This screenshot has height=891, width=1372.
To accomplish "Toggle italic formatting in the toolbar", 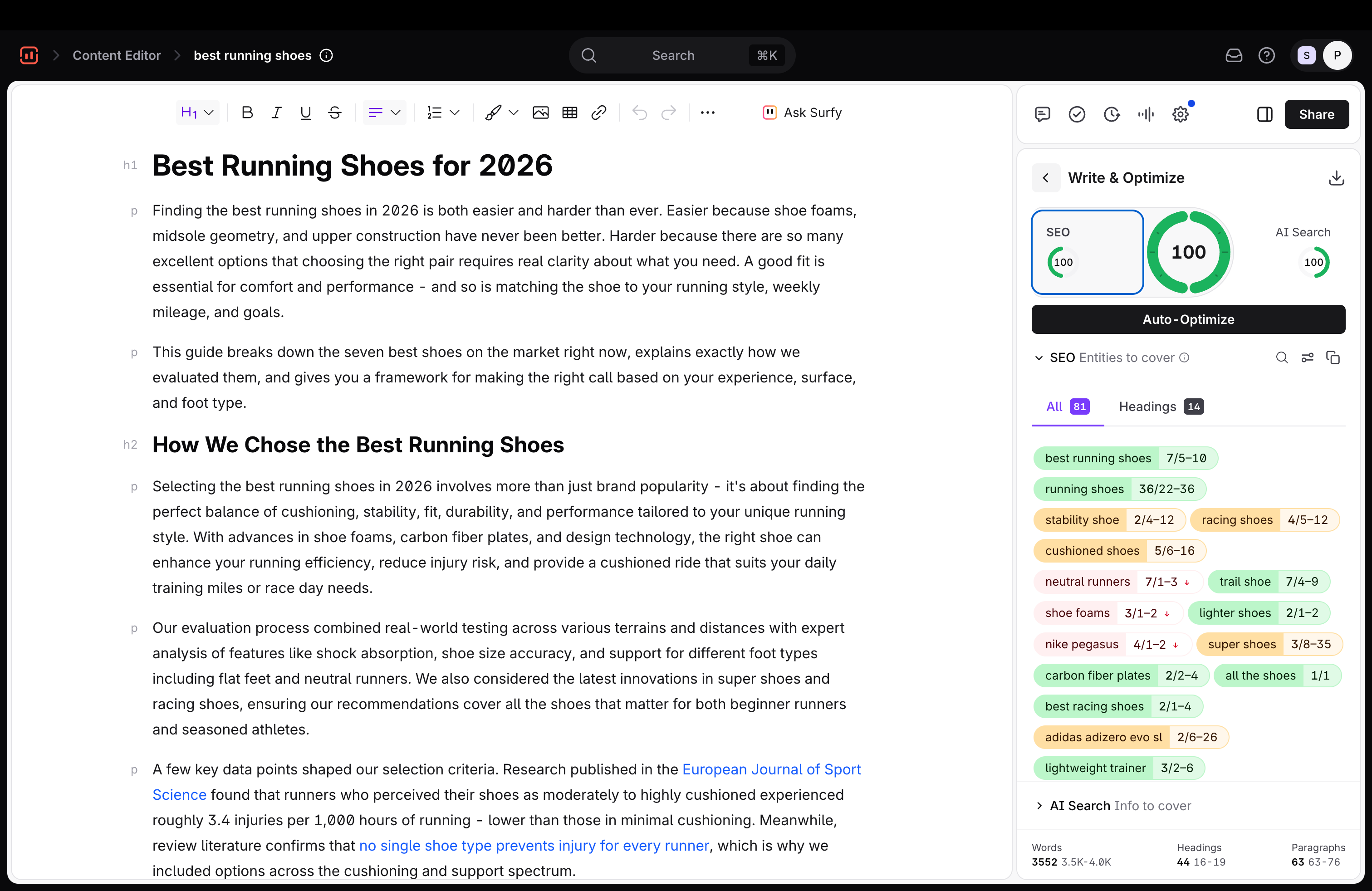I will (x=277, y=113).
